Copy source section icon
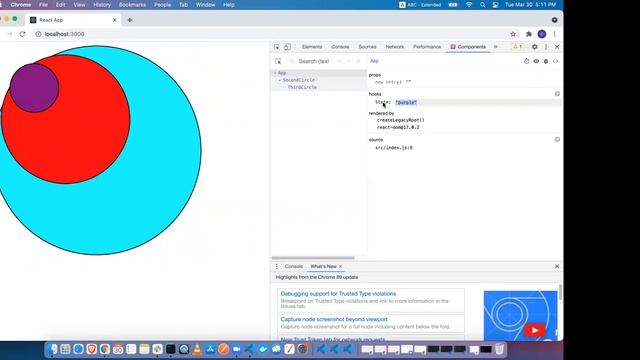 (x=557, y=140)
